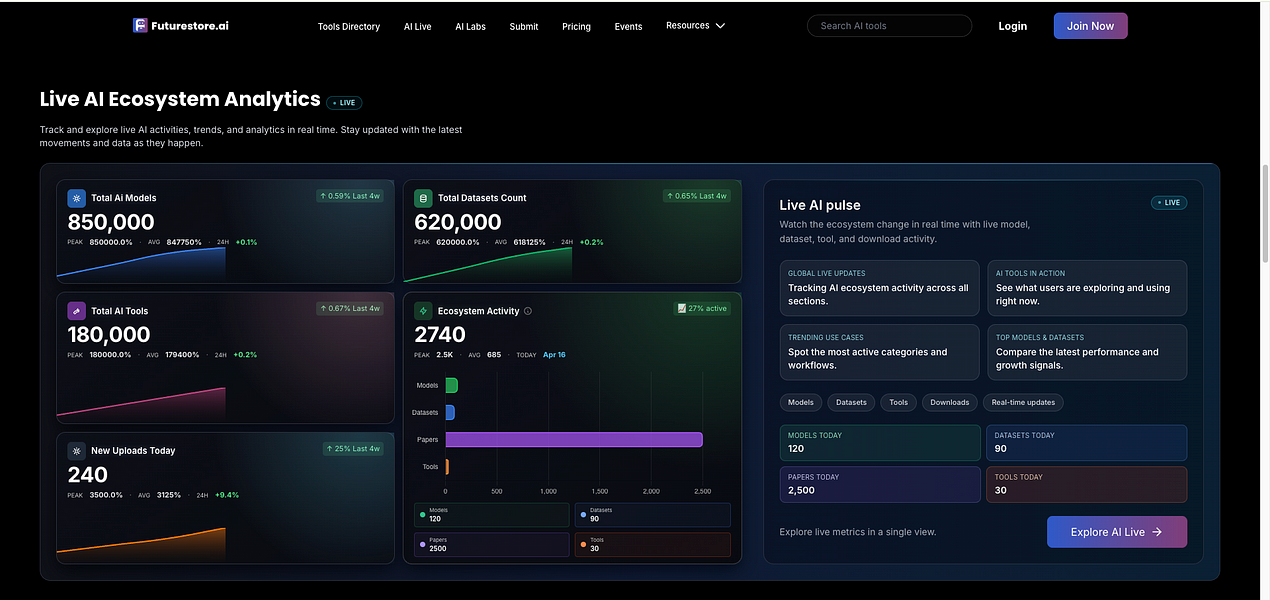Click the +9.4% 24H change value
1270x600 pixels.
pyautogui.click(x=226, y=495)
